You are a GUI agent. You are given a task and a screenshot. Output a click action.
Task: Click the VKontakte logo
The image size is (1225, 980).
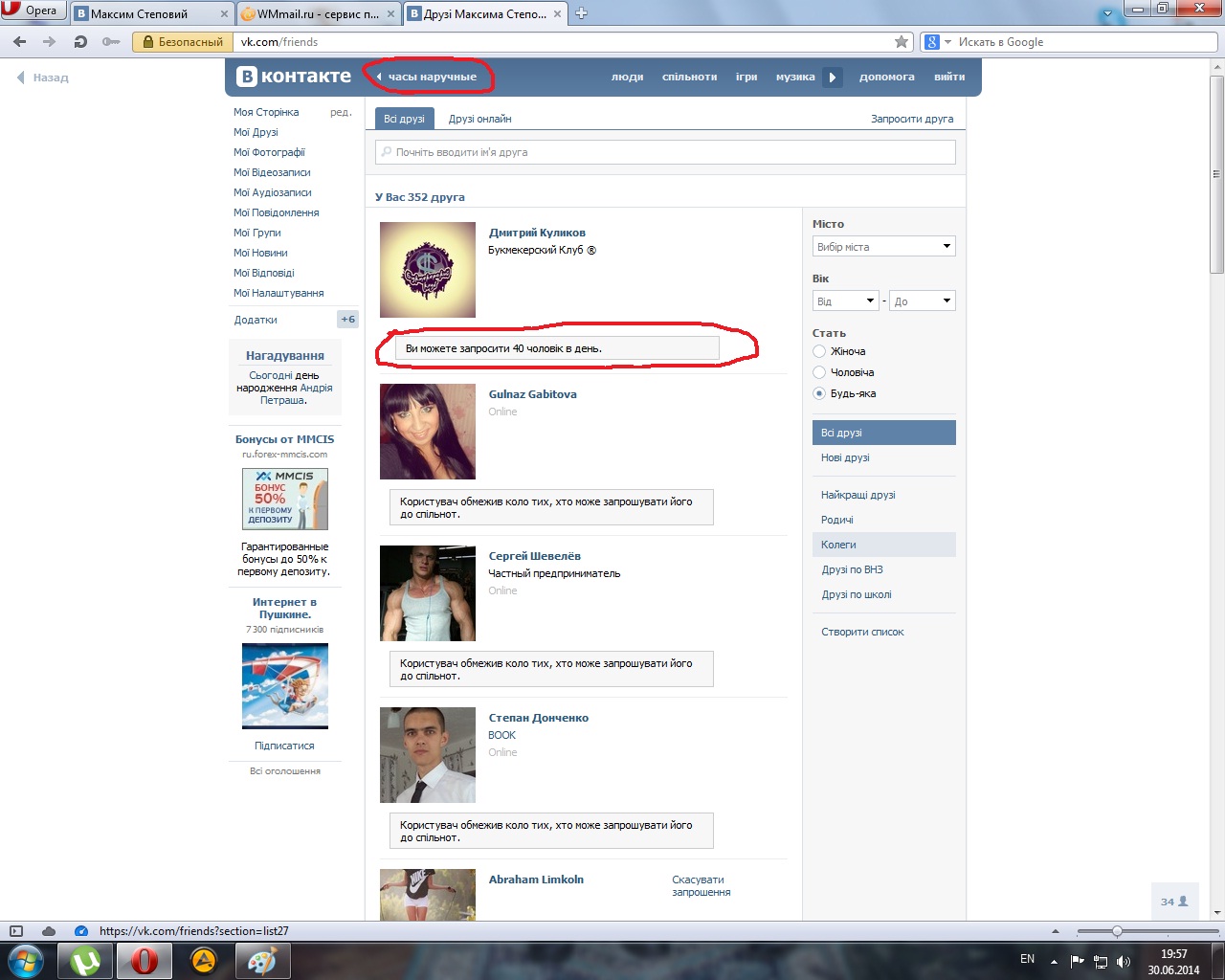[294, 77]
